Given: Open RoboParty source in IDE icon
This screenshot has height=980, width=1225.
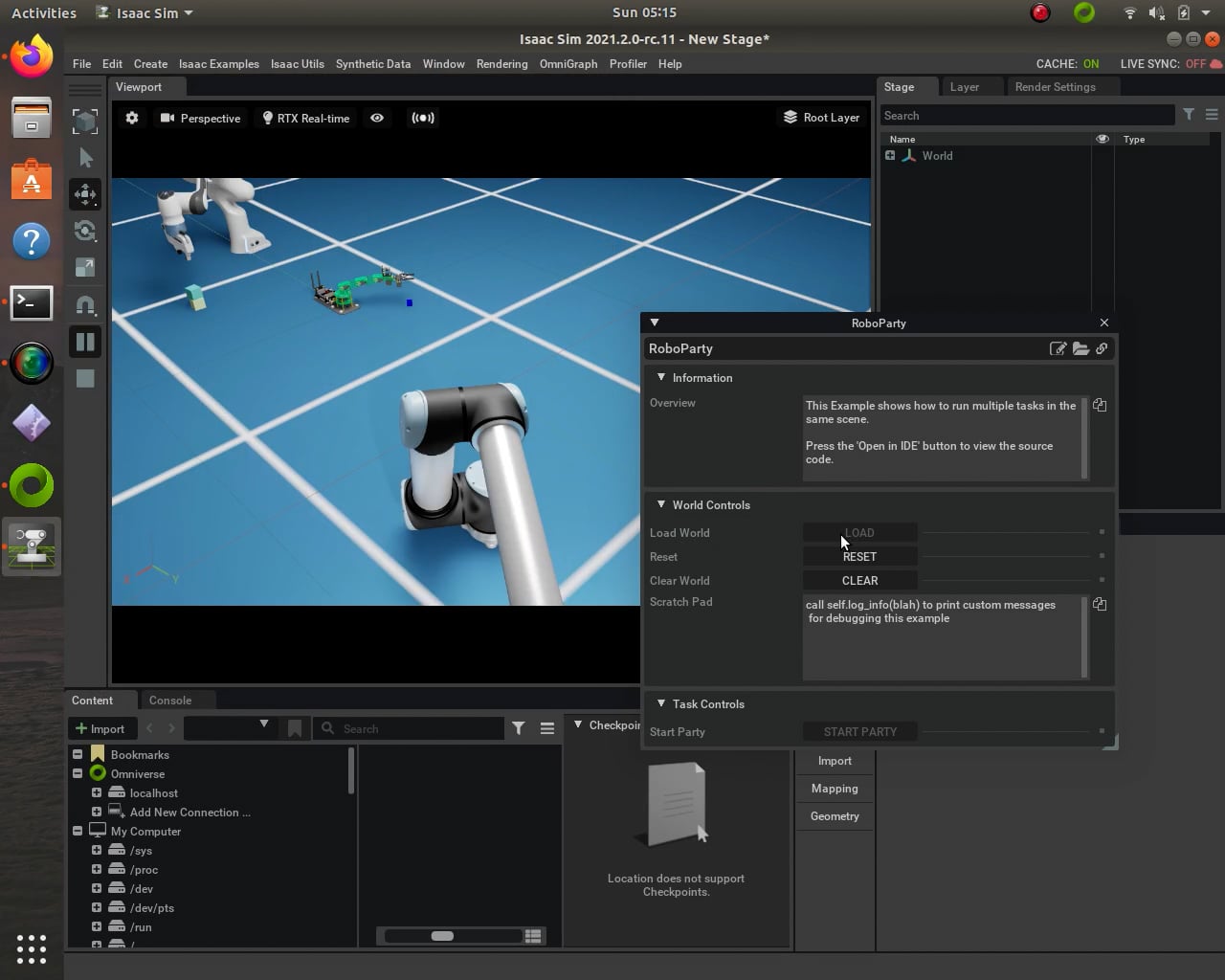Looking at the screenshot, I should (x=1058, y=348).
